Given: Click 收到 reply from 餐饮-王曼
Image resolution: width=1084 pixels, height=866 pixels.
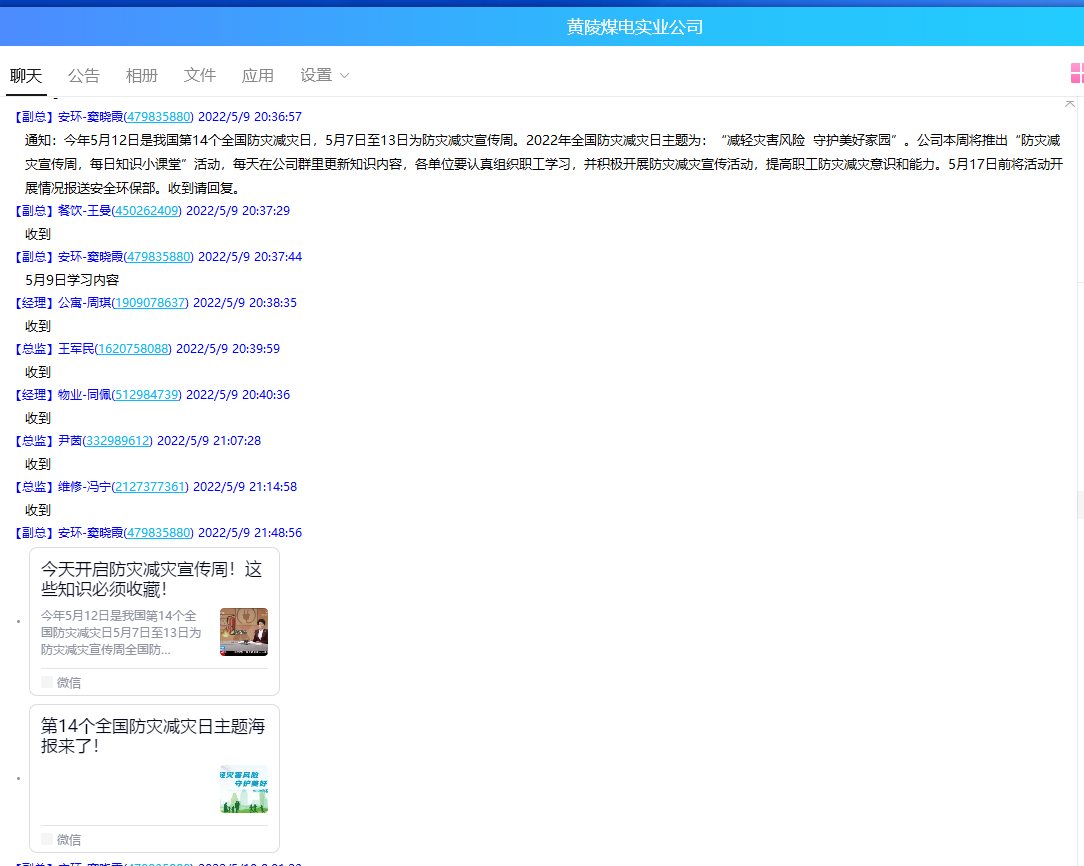Looking at the screenshot, I should point(38,234).
